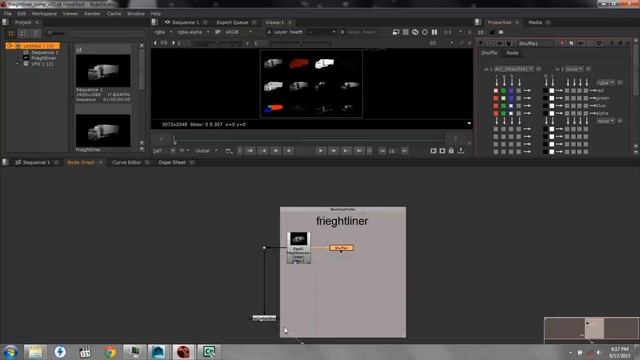Switch to the Dope Sheet tab

(172, 162)
